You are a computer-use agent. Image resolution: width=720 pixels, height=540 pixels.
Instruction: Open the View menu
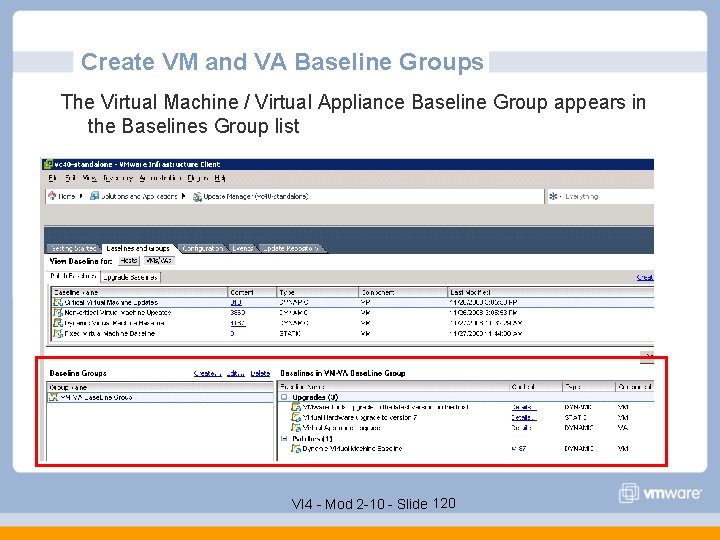(x=90, y=178)
